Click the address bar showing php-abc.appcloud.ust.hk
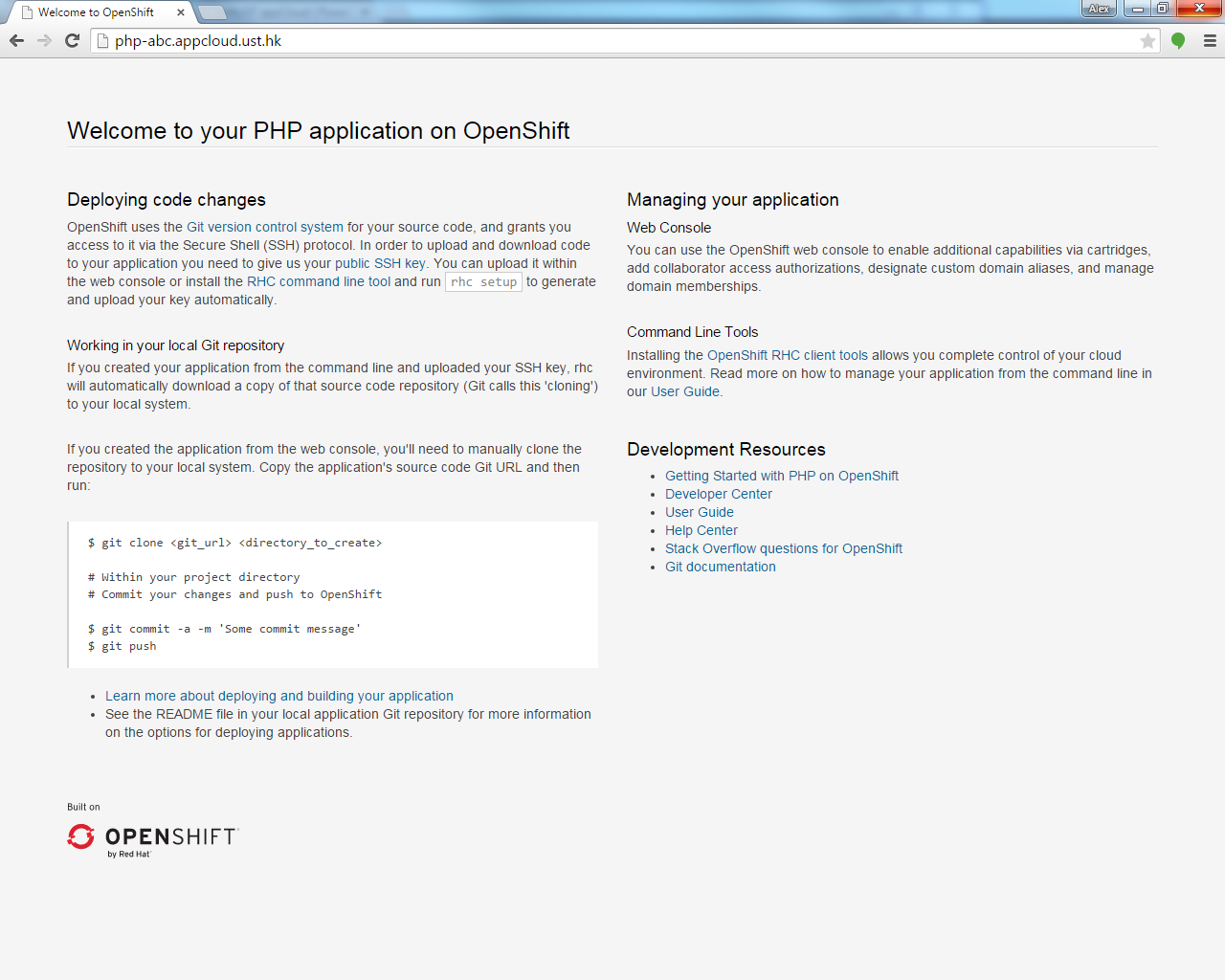This screenshot has height=980, width=1225. click(612, 41)
